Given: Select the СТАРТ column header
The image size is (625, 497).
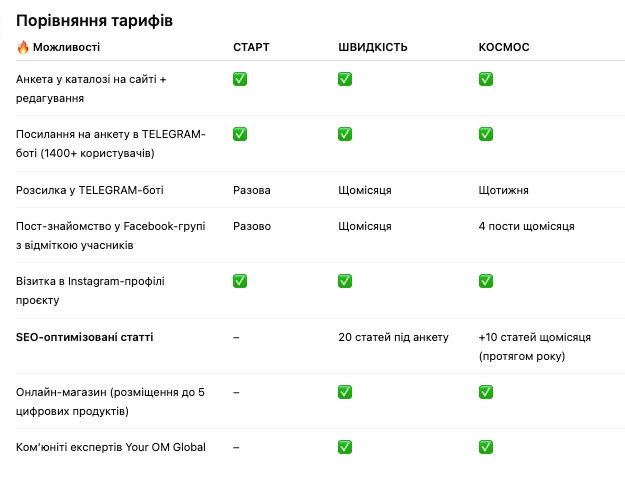Looking at the screenshot, I should click(251, 47).
